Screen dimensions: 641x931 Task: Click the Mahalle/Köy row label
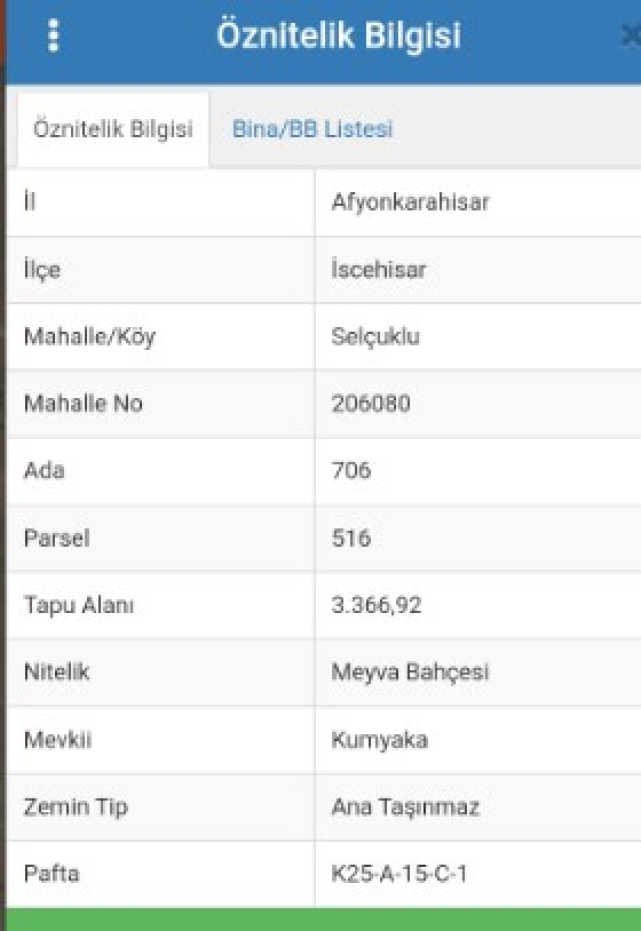coord(90,337)
